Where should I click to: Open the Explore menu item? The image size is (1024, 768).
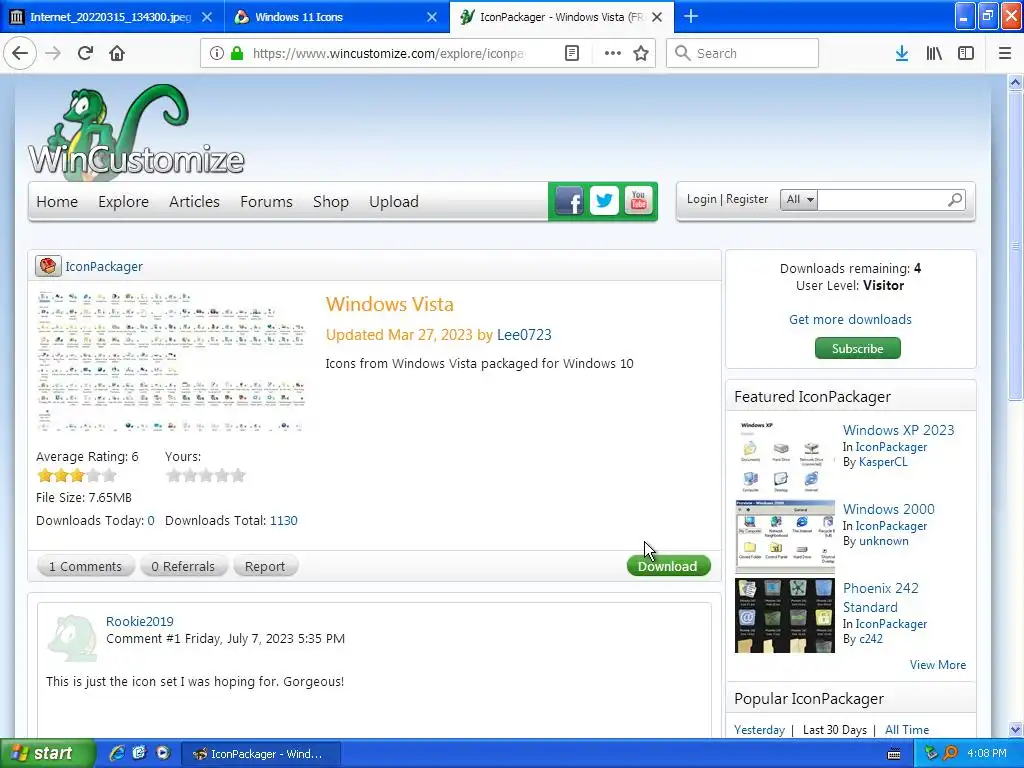coord(123,202)
